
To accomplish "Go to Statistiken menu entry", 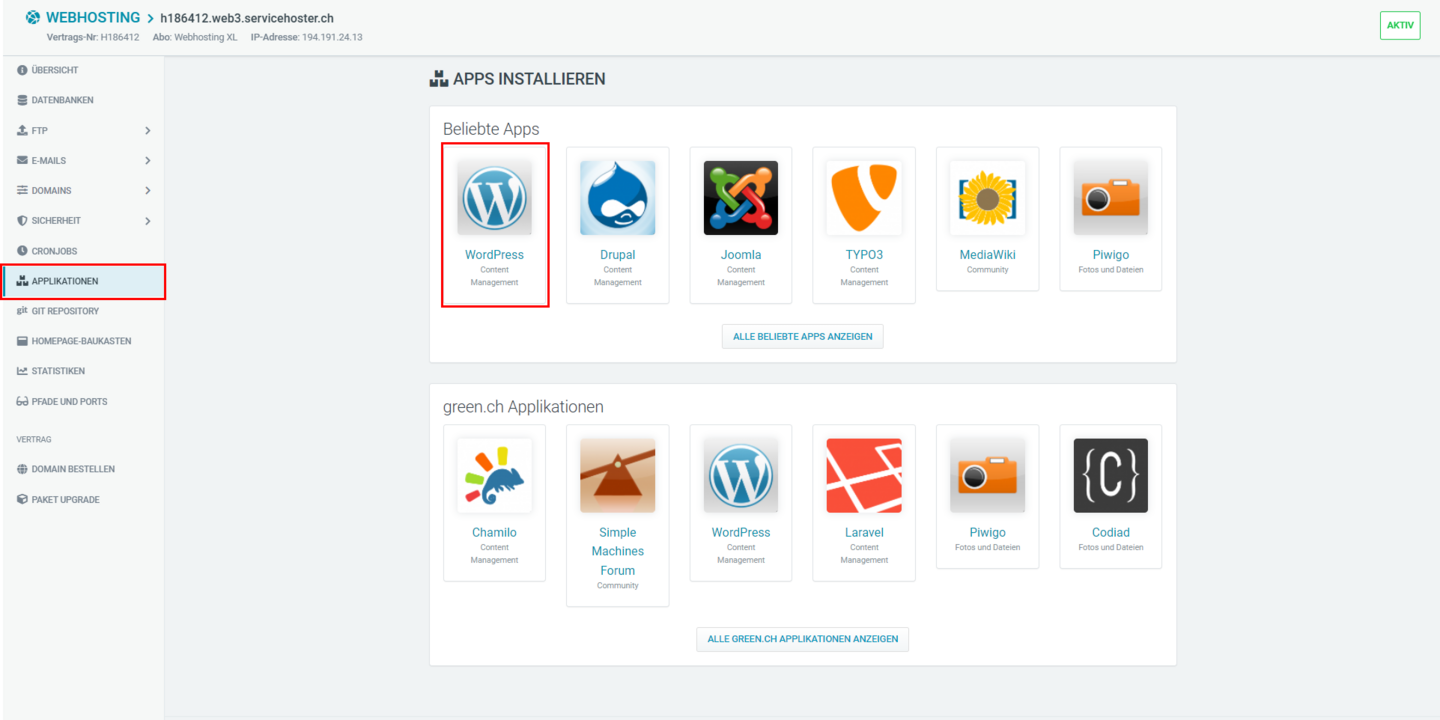I will (x=83, y=371).
